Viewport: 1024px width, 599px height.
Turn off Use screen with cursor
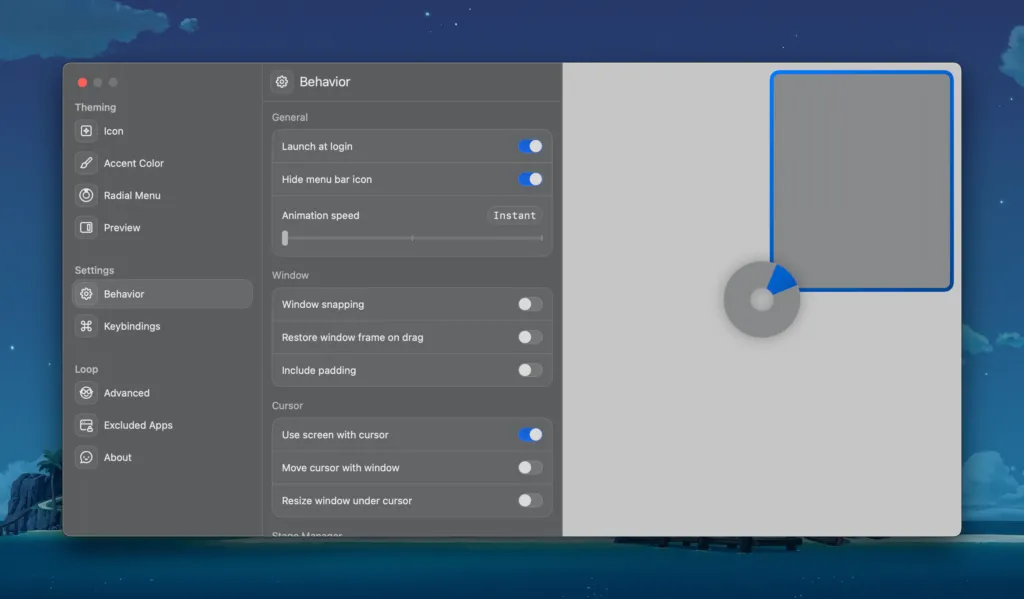pos(530,434)
